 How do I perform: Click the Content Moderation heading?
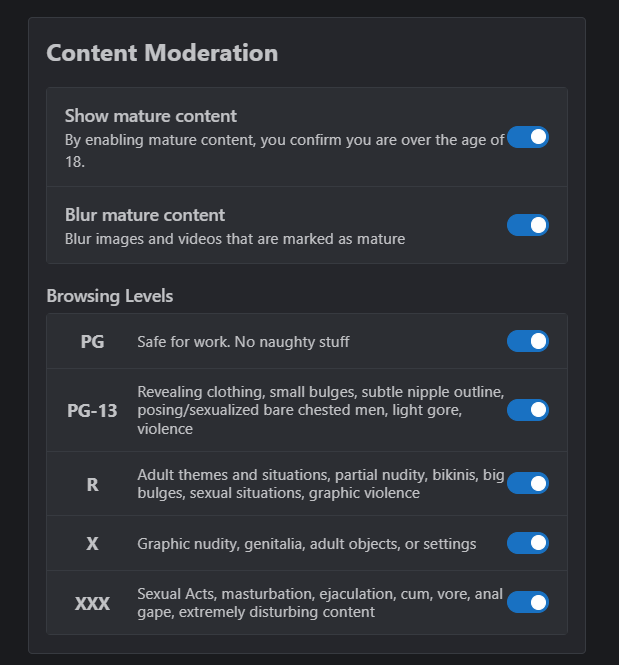[162, 53]
